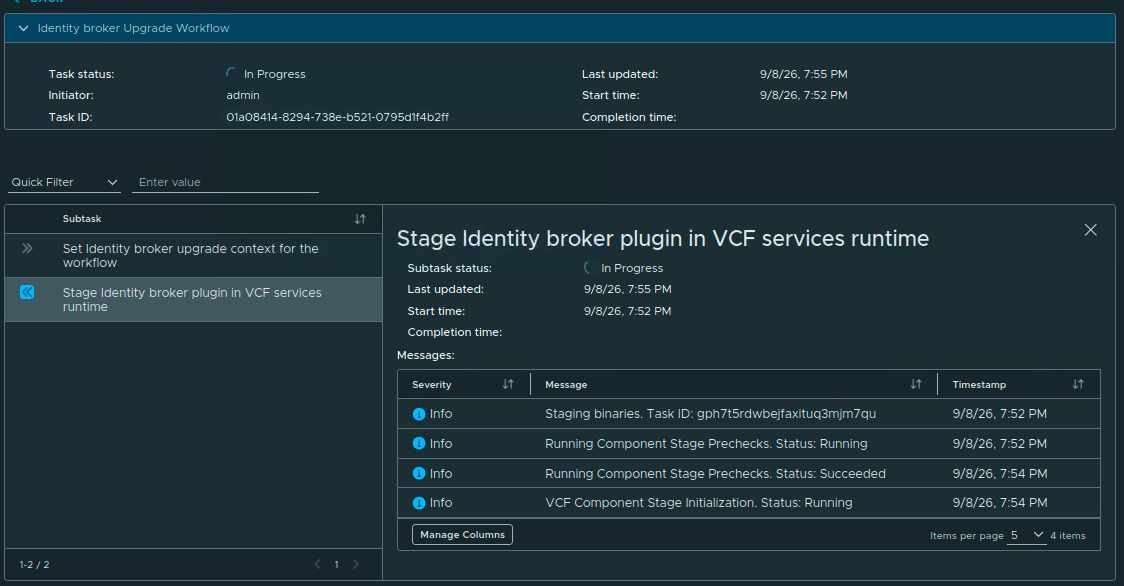Click info icon of Prechecks Running message

pos(419,443)
